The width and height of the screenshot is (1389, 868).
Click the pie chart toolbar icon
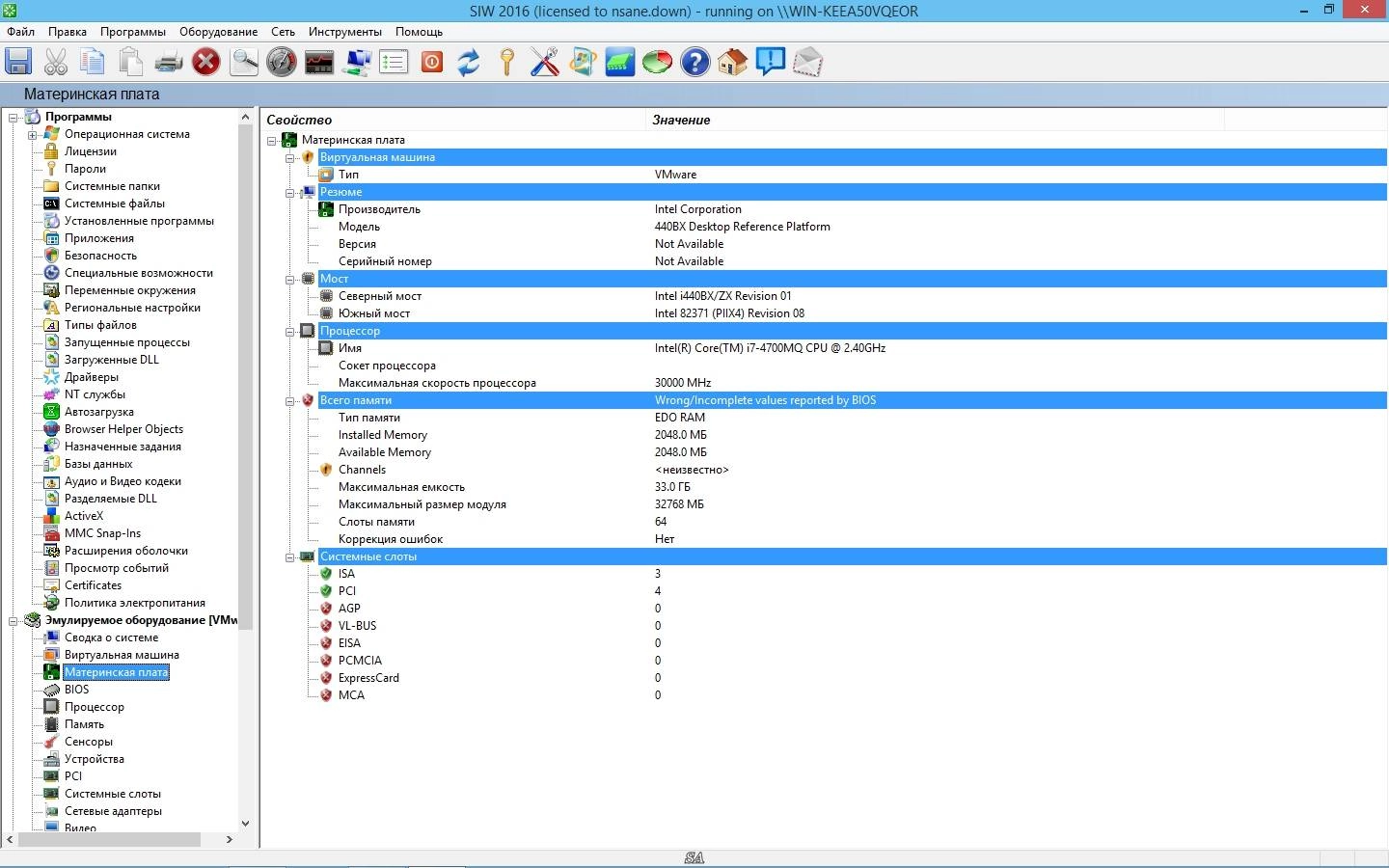point(657,62)
